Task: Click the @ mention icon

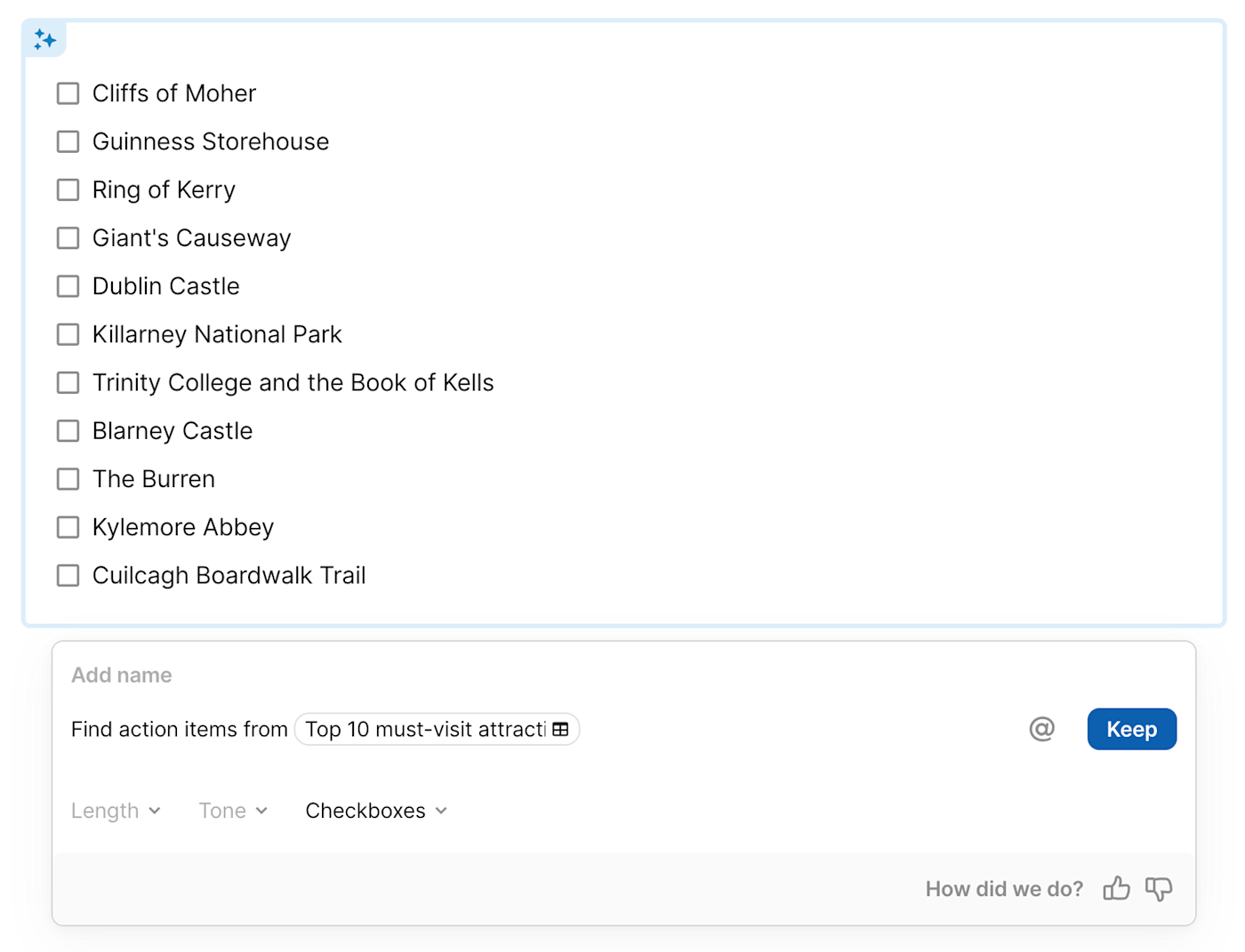Action: pos(1041,729)
